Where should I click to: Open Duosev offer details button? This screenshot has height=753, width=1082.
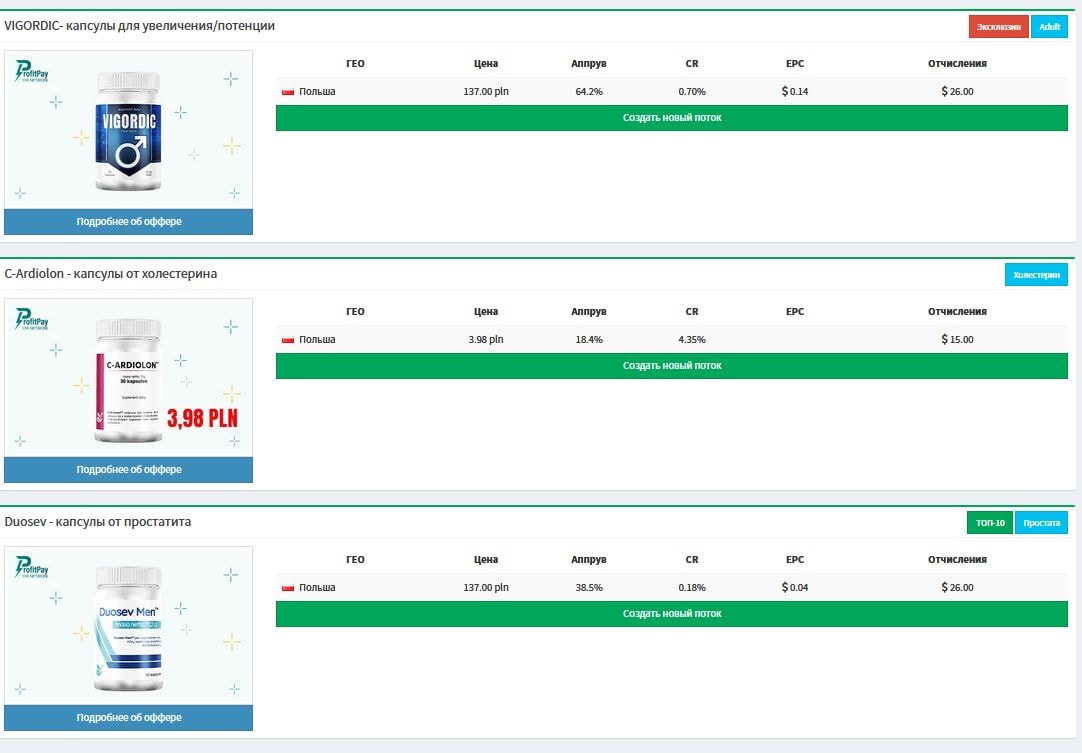click(x=128, y=717)
